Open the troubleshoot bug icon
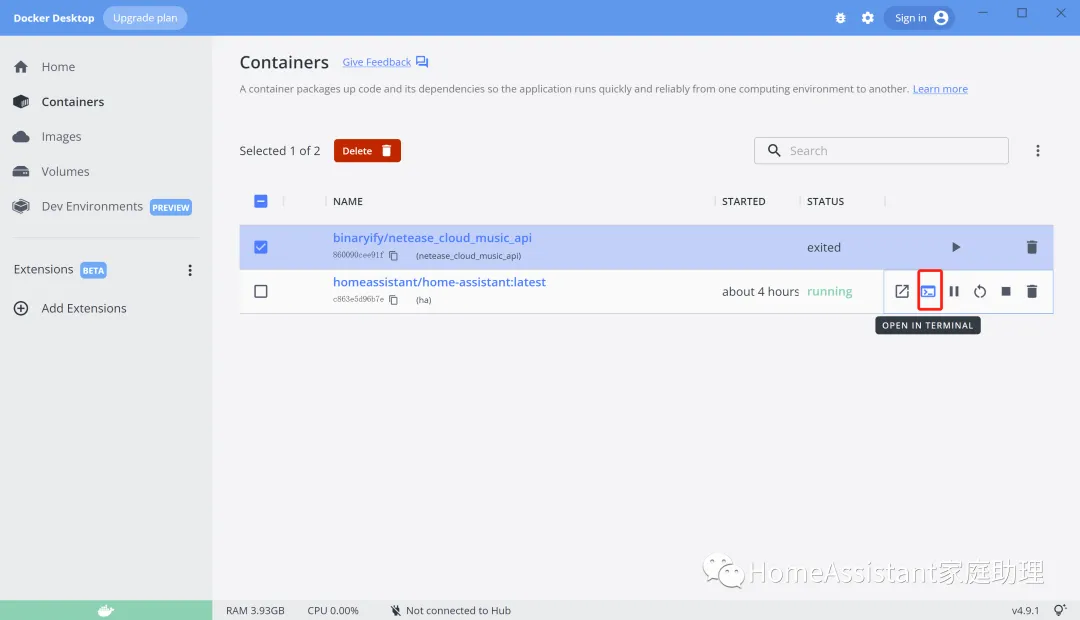Viewport: 1080px width, 620px height. [840, 19]
